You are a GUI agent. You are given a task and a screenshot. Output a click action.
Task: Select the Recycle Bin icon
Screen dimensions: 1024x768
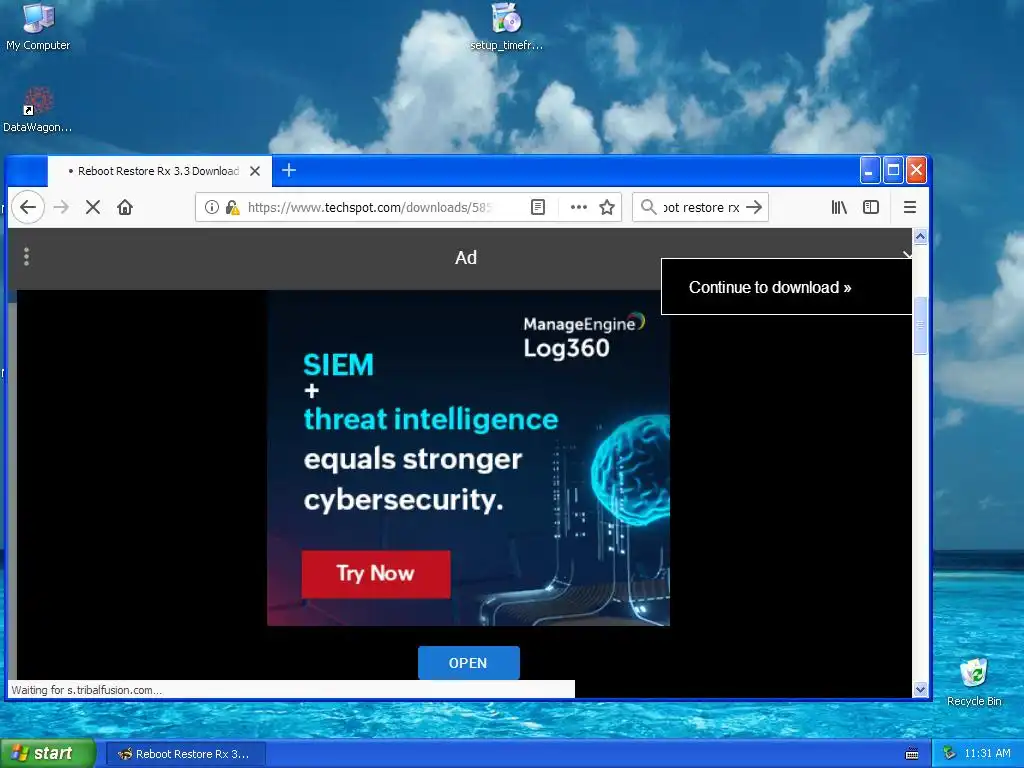point(974,682)
